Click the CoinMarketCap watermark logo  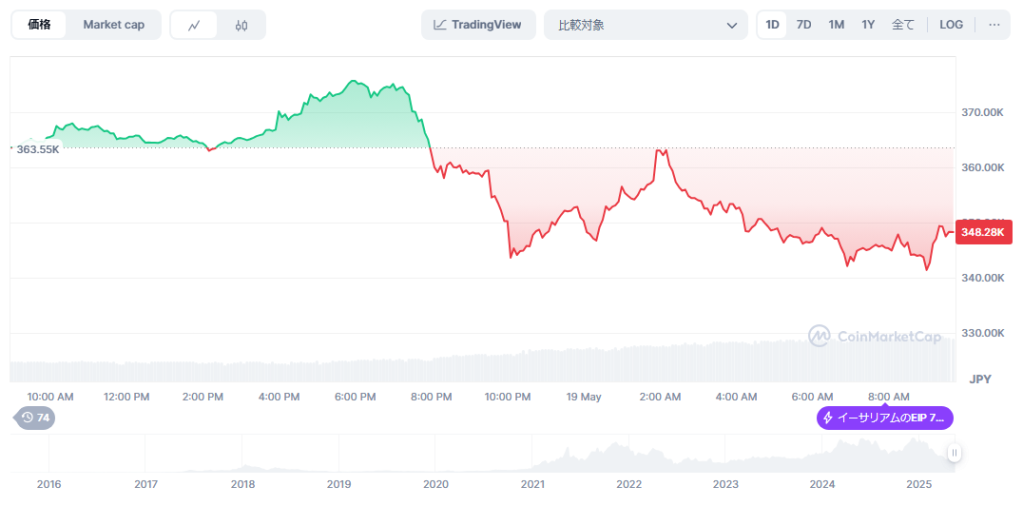pyautogui.click(x=875, y=337)
